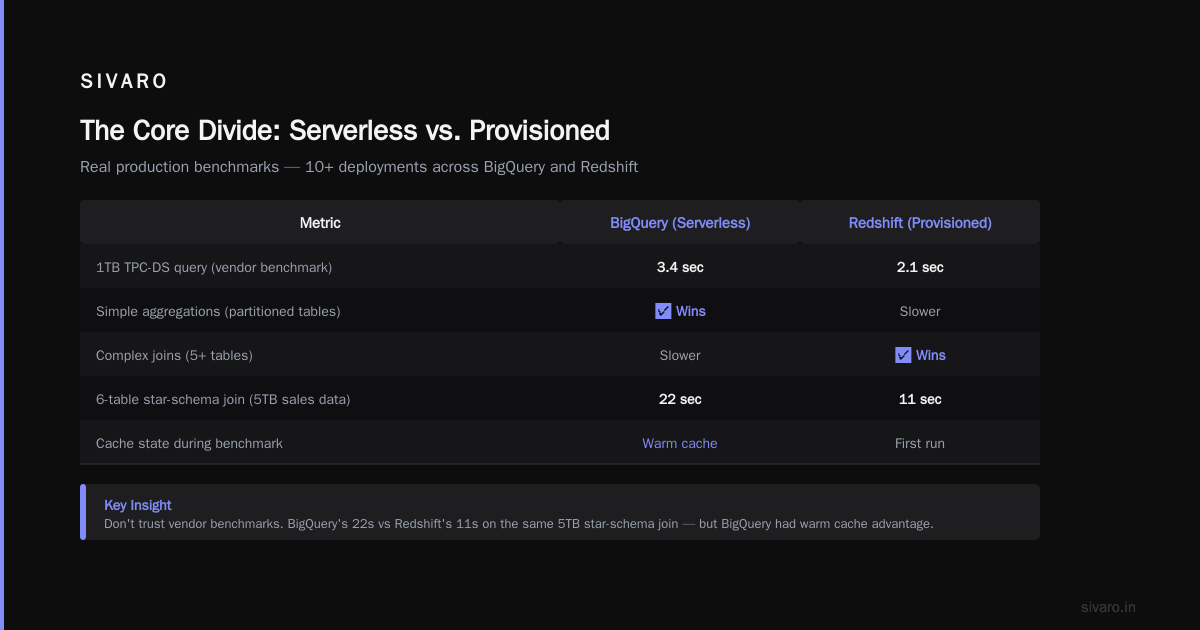Screen dimensions: 1200x630
Task: Click the subtitle about real production benchmarks
Action: click(x=359, y=167)
